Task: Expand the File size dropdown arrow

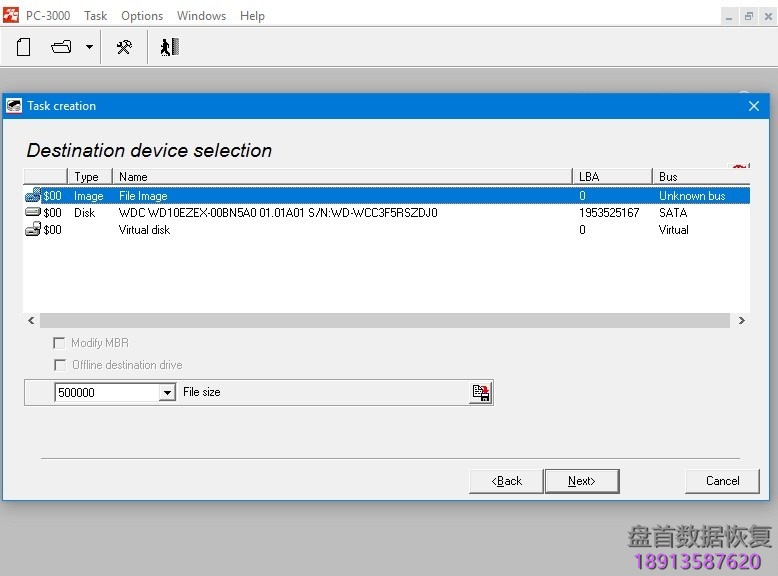Action: 167,393
